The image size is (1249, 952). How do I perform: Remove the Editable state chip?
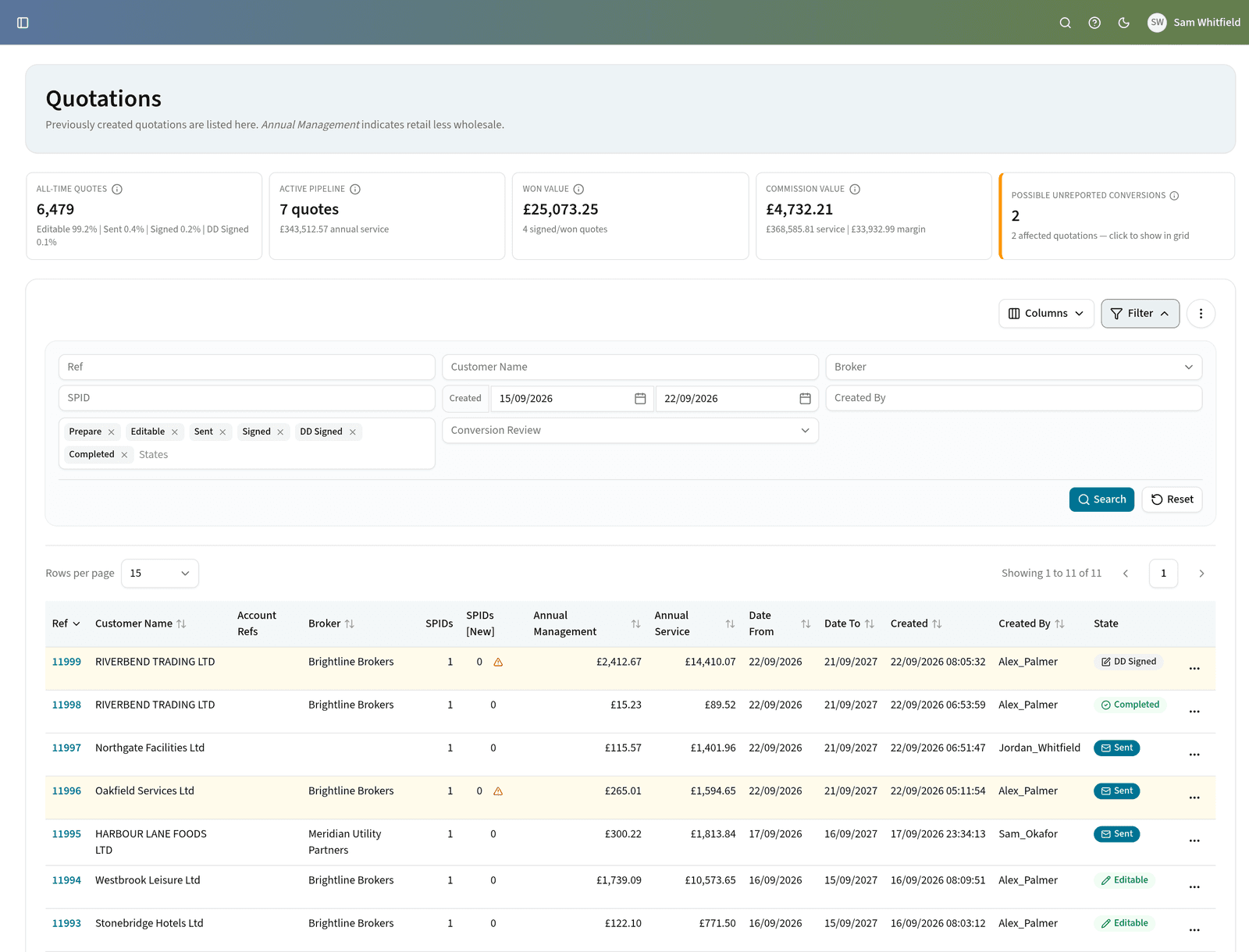coord(175,432)
